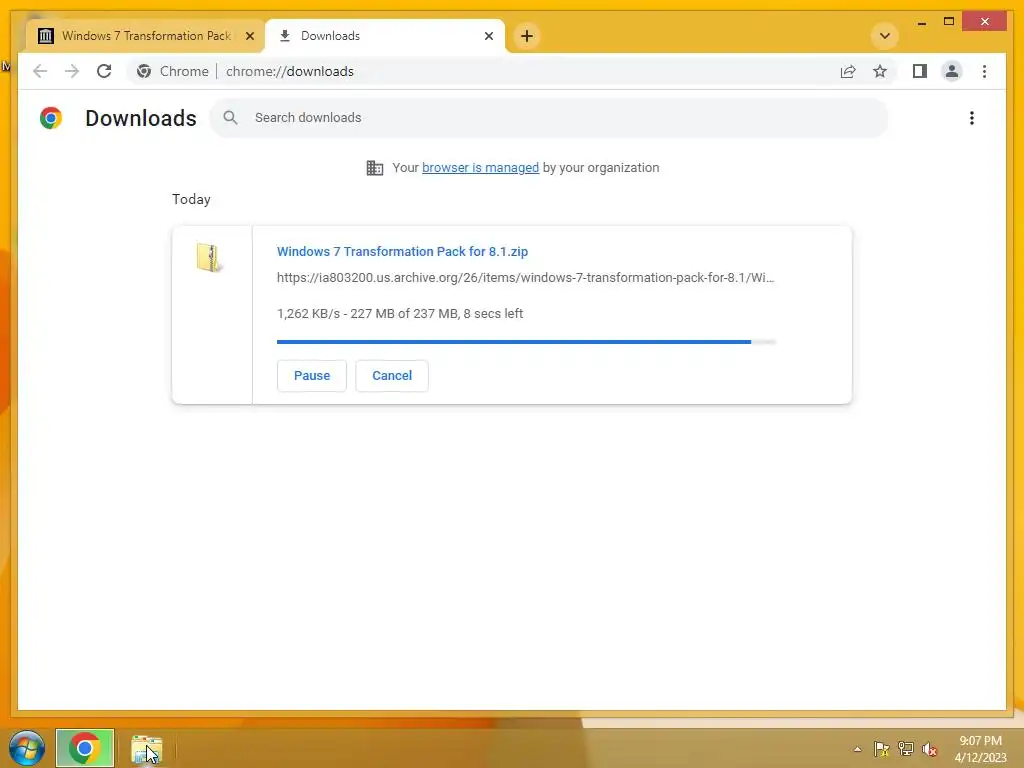Click the Chrome site info icon in address bar
The height and width of the screenshot is (768, 1024).
tap(144, 71)
